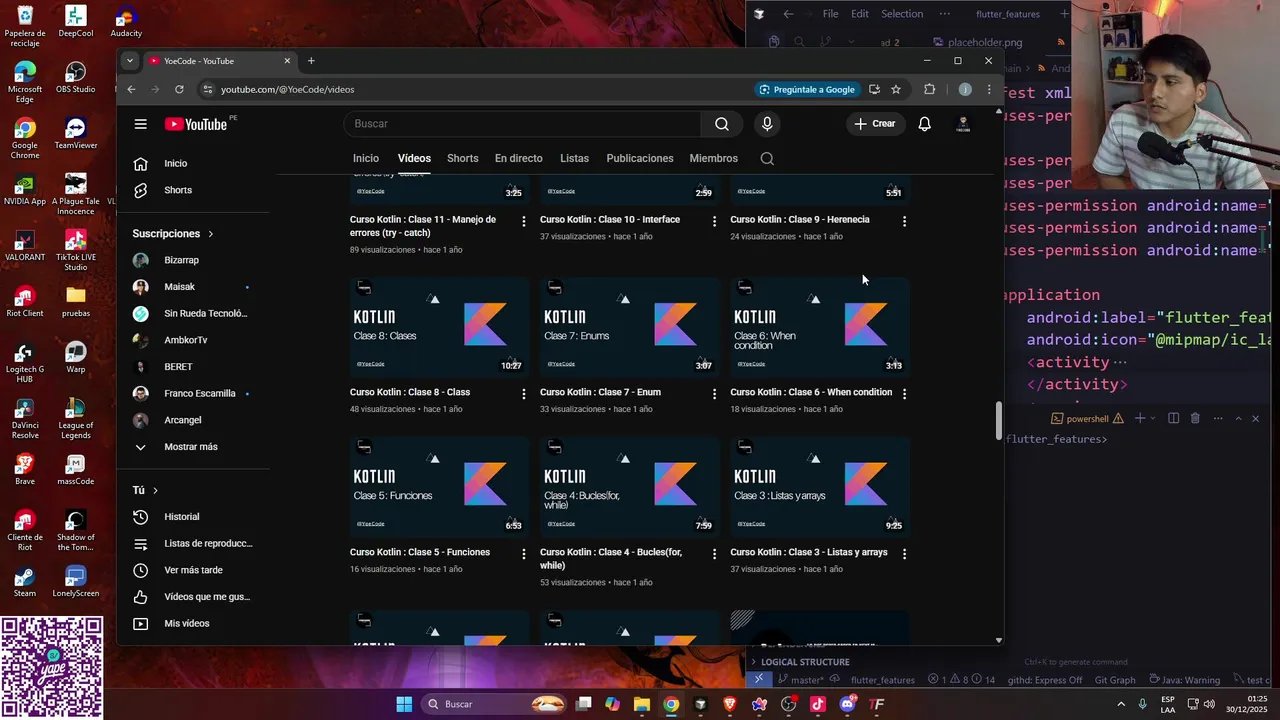This screenshot has height=720, width=1280.
Task: Open the YouTube guide hamburger menu
Action: coord(141,124)
